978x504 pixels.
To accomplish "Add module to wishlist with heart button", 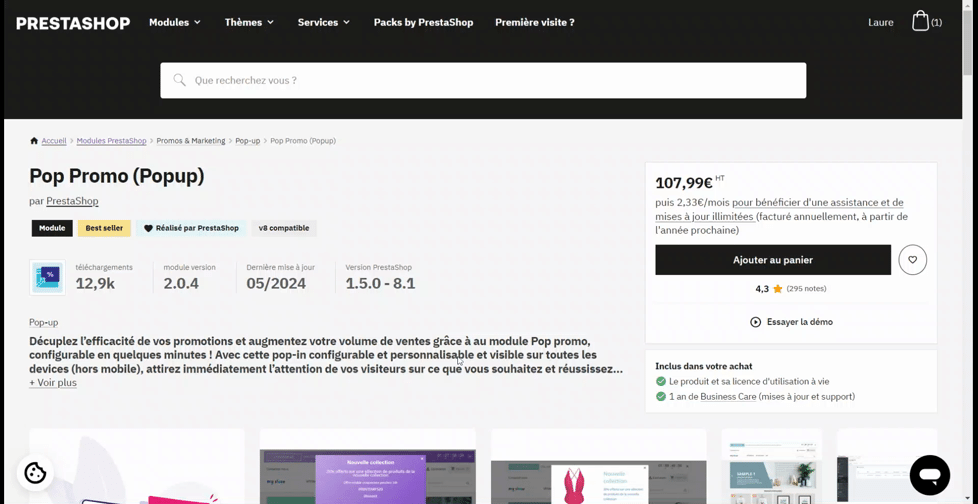I will click(x=913, y=259).
